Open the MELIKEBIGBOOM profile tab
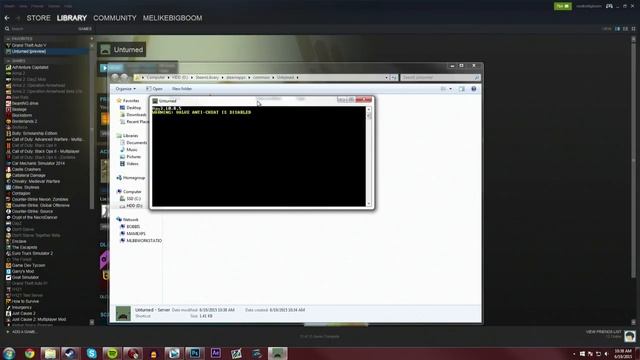 172,18
